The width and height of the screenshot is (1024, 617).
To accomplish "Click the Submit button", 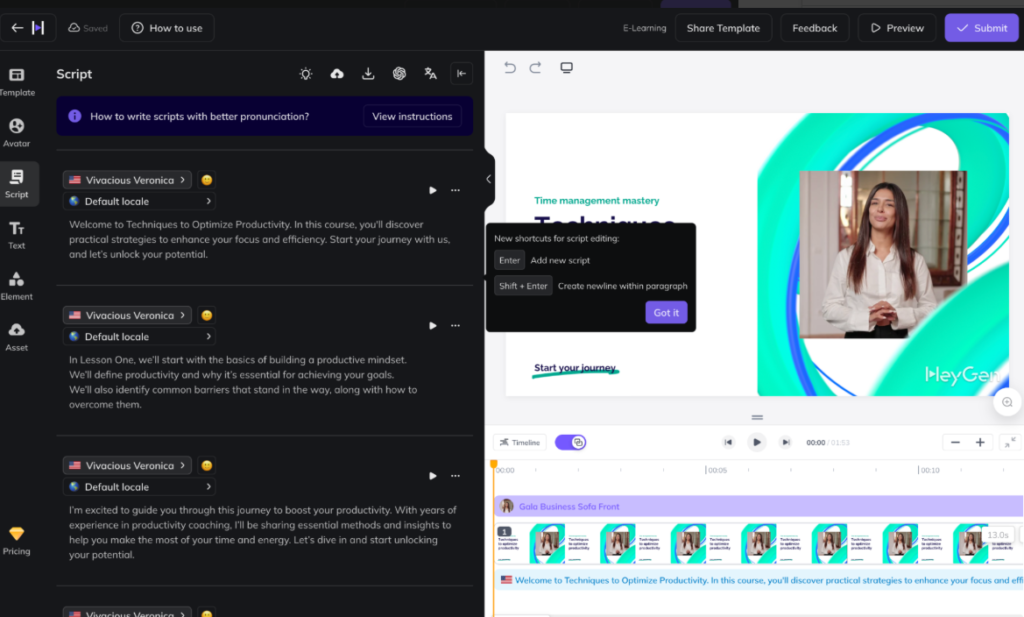I will [x=981, y=28].
